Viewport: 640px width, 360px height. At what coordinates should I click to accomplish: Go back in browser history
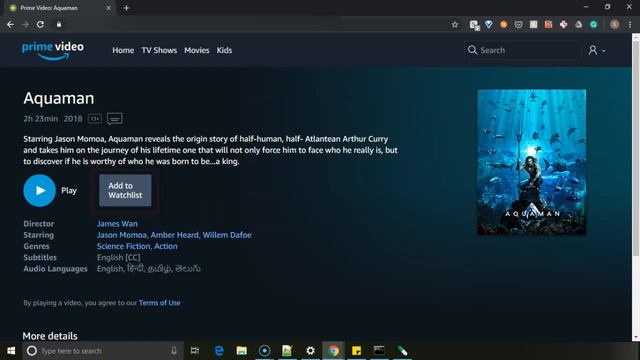click(x=10, y=24)
